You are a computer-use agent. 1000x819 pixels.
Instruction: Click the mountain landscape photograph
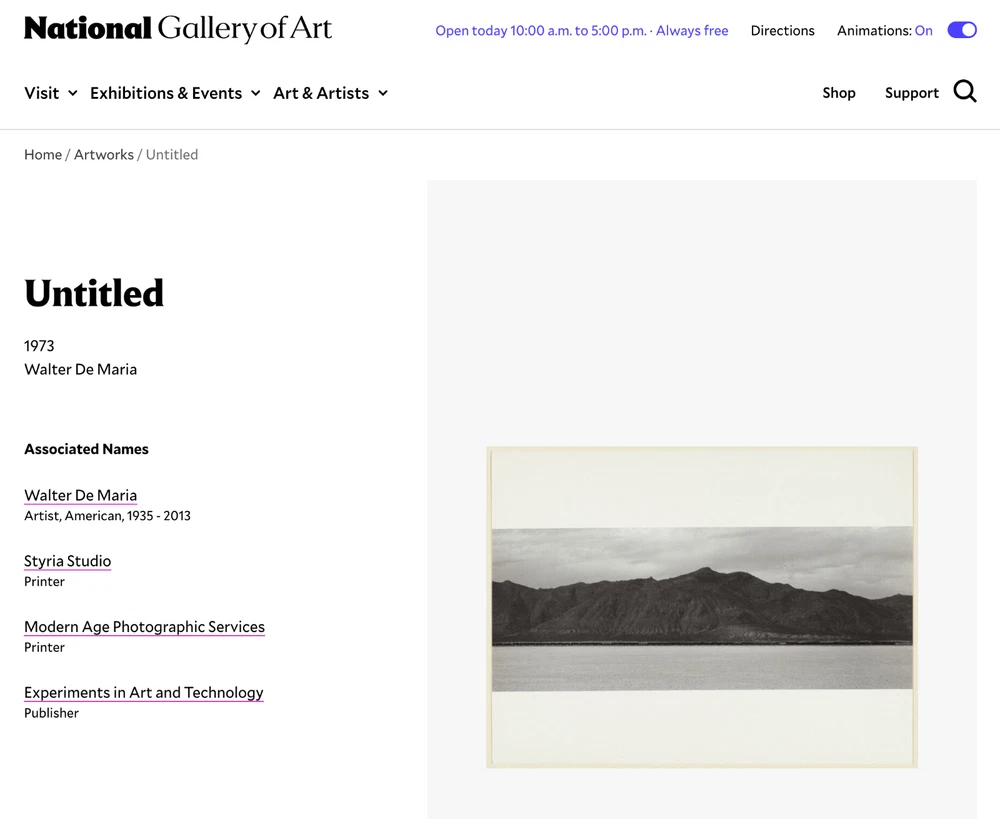point(701,607)
